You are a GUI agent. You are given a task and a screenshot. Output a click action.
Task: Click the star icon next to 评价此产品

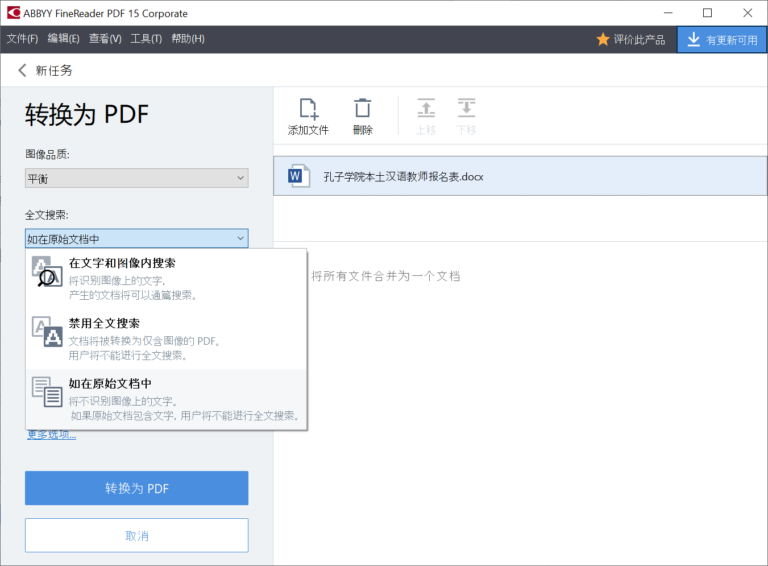coord(602,39)
